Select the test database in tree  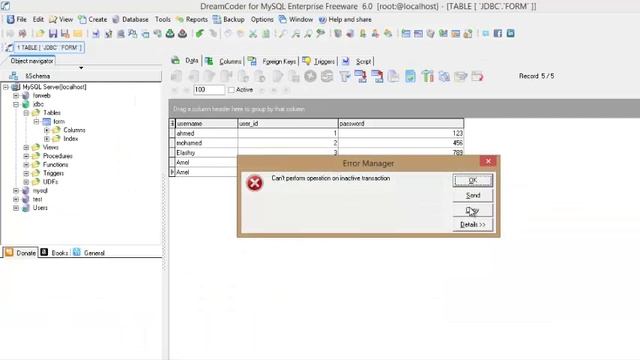click(x=37, y=199)
